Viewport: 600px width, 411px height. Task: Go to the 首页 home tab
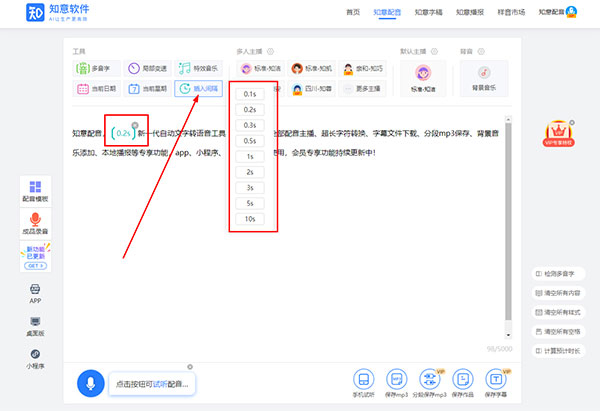(x=353, y=12)
